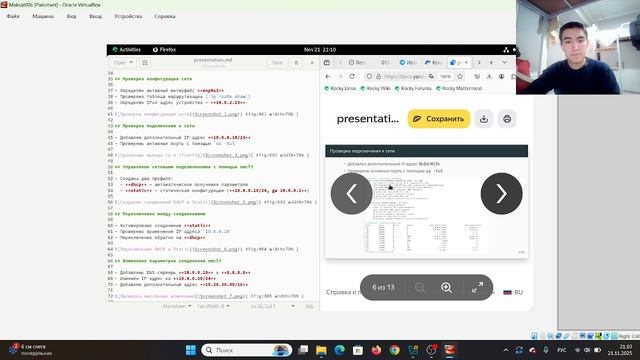Enter fullscreen slide view
This screenshot has height=360, width=640.
[477, 287]
